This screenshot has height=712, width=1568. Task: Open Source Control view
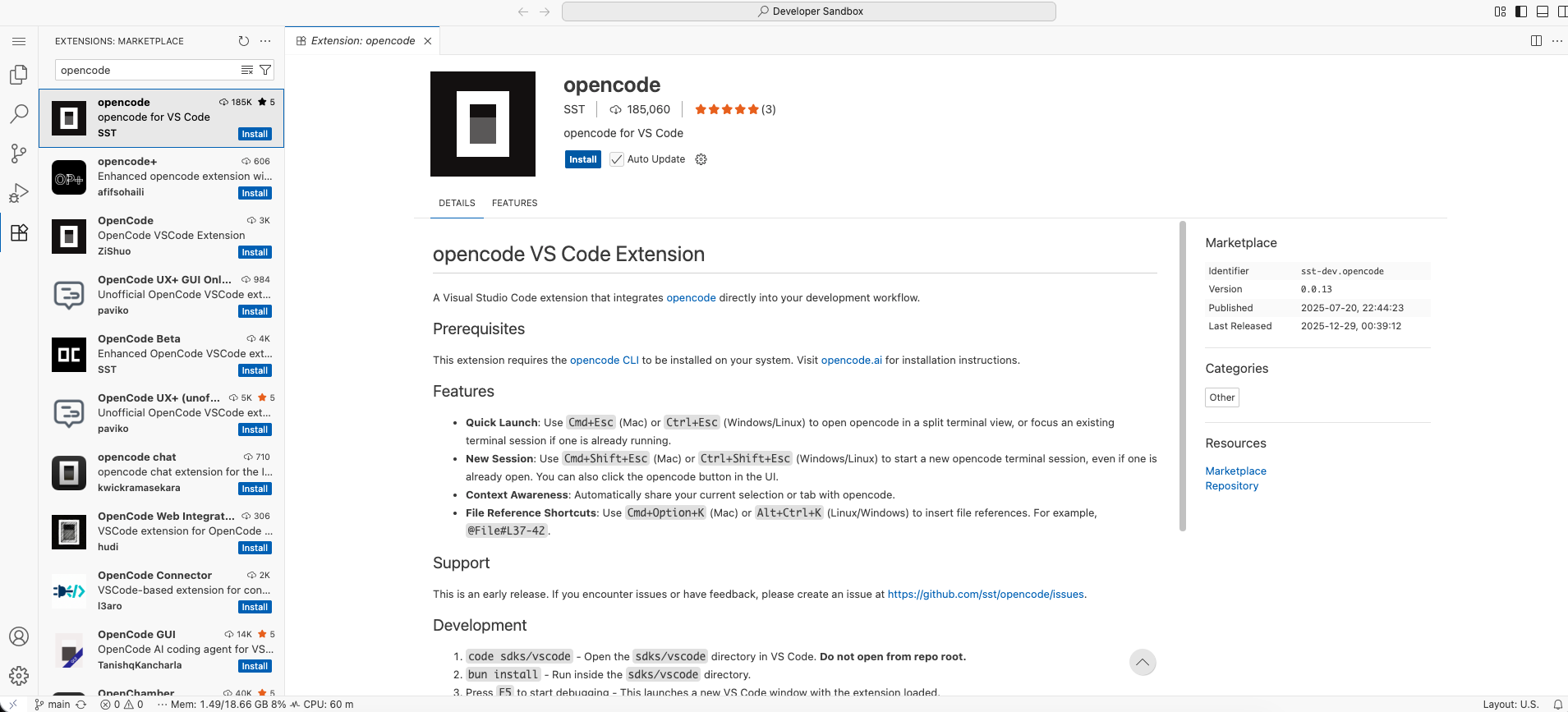coord(19,154)
